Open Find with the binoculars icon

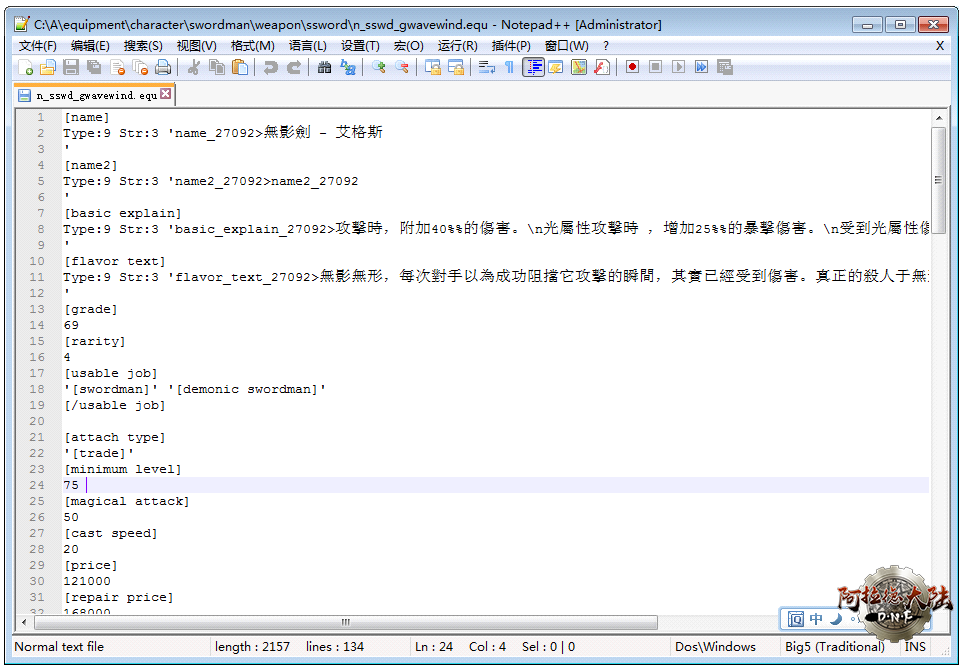click(324, 67)
